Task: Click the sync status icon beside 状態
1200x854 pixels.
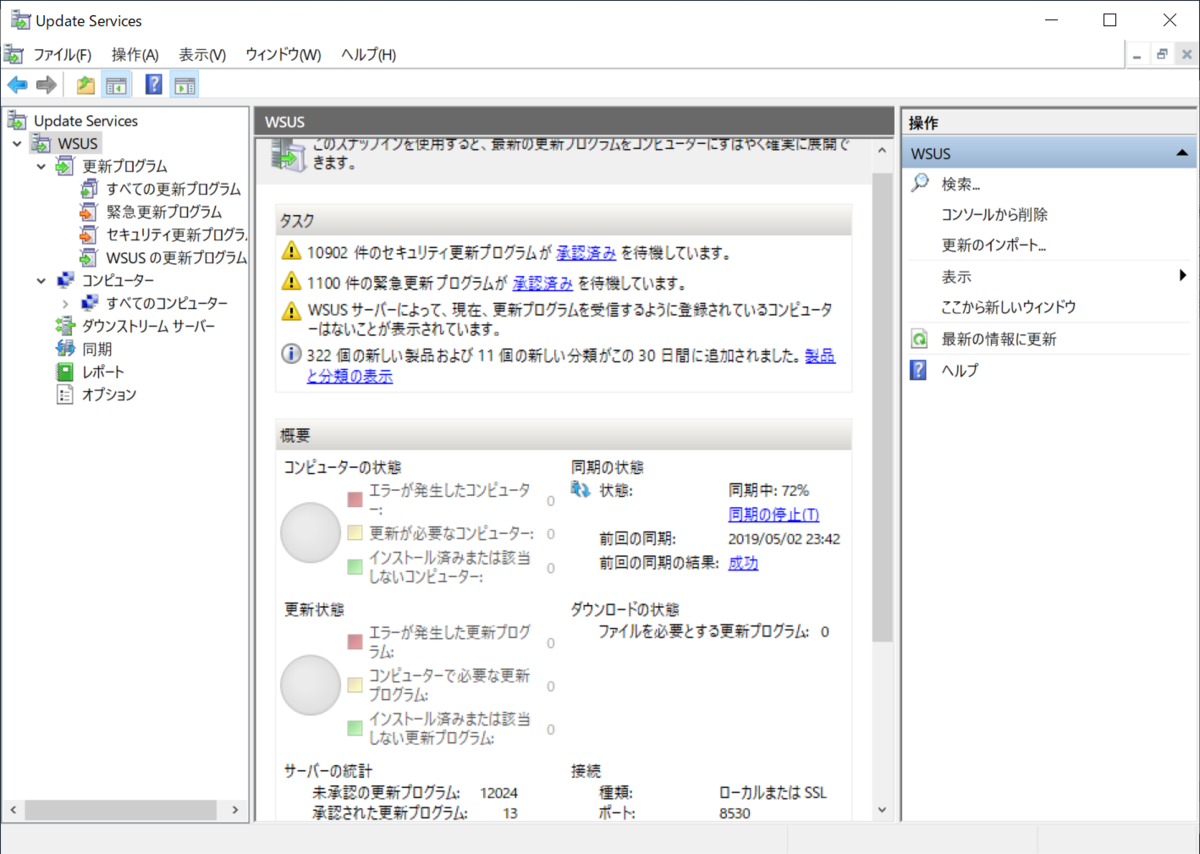Action: tap(581, 490)
